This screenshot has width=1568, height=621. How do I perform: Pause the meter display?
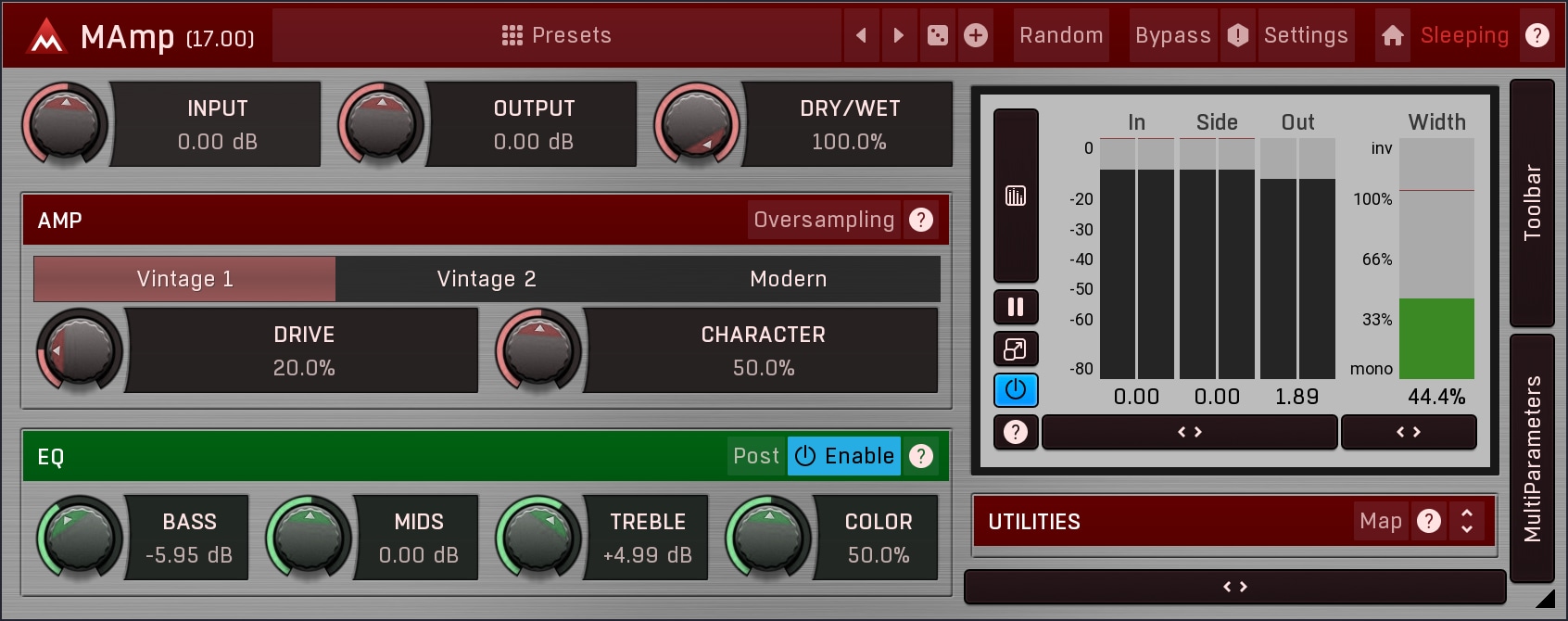pyautogui.click(x=1016, y=307)
